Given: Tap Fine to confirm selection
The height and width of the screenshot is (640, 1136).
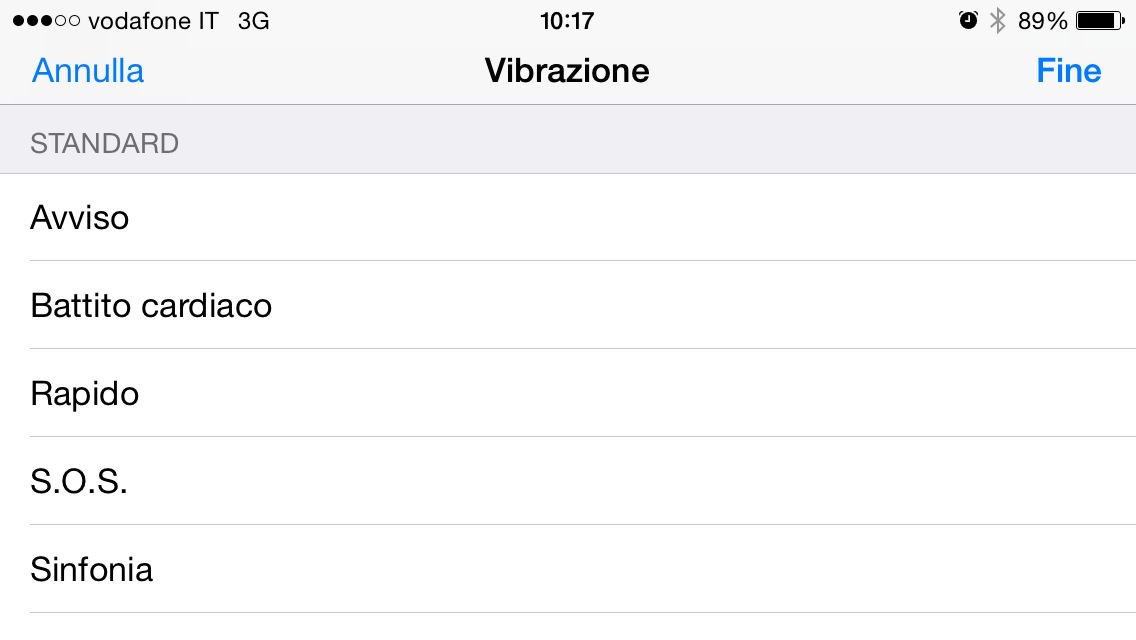Looking at the screenshot, I should pos(1068,71).
